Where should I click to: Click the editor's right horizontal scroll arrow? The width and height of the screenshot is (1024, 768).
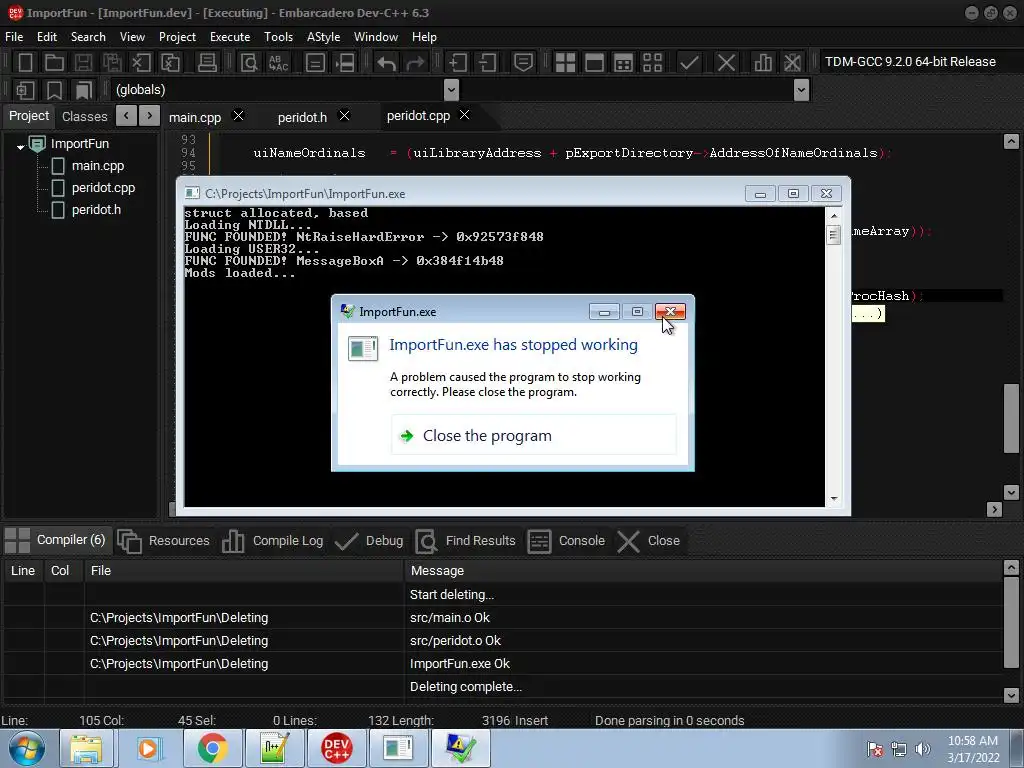(994, 509)
